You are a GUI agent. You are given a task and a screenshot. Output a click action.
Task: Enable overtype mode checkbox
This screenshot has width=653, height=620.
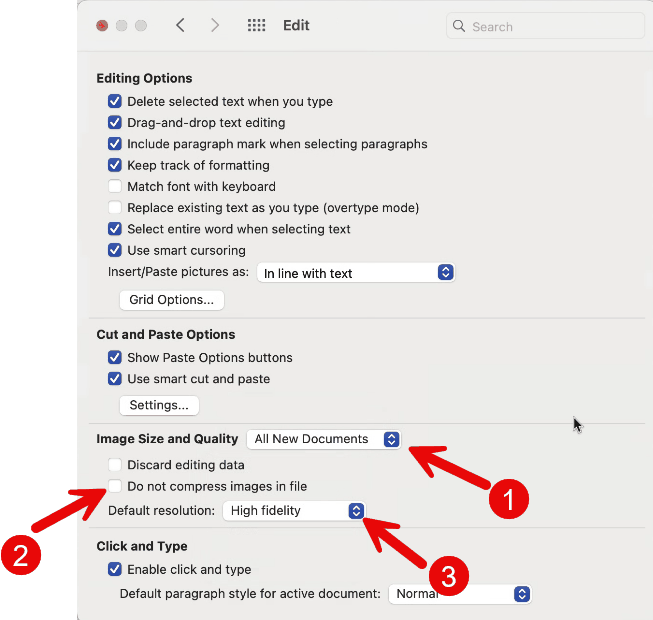(115, 207)
